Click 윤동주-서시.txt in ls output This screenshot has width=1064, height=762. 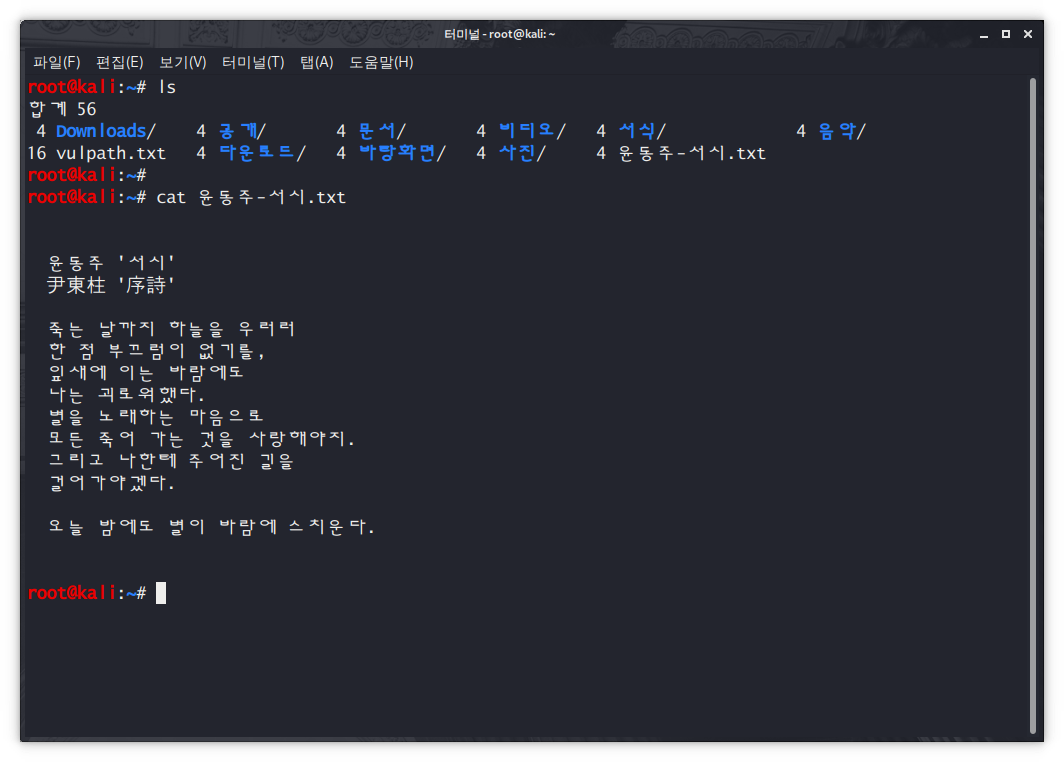point(692,153)
